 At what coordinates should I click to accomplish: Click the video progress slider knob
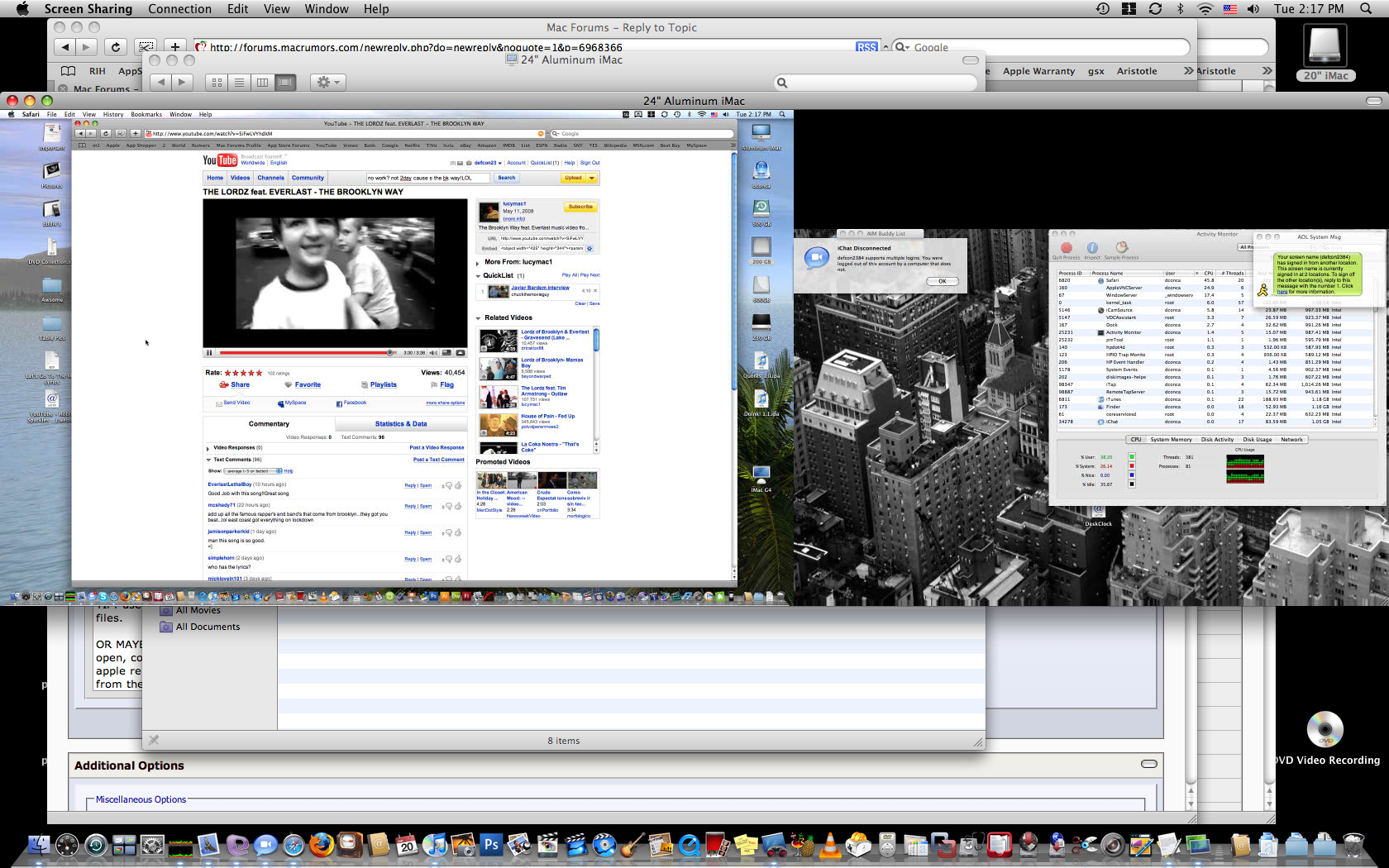tap(389, 353)
